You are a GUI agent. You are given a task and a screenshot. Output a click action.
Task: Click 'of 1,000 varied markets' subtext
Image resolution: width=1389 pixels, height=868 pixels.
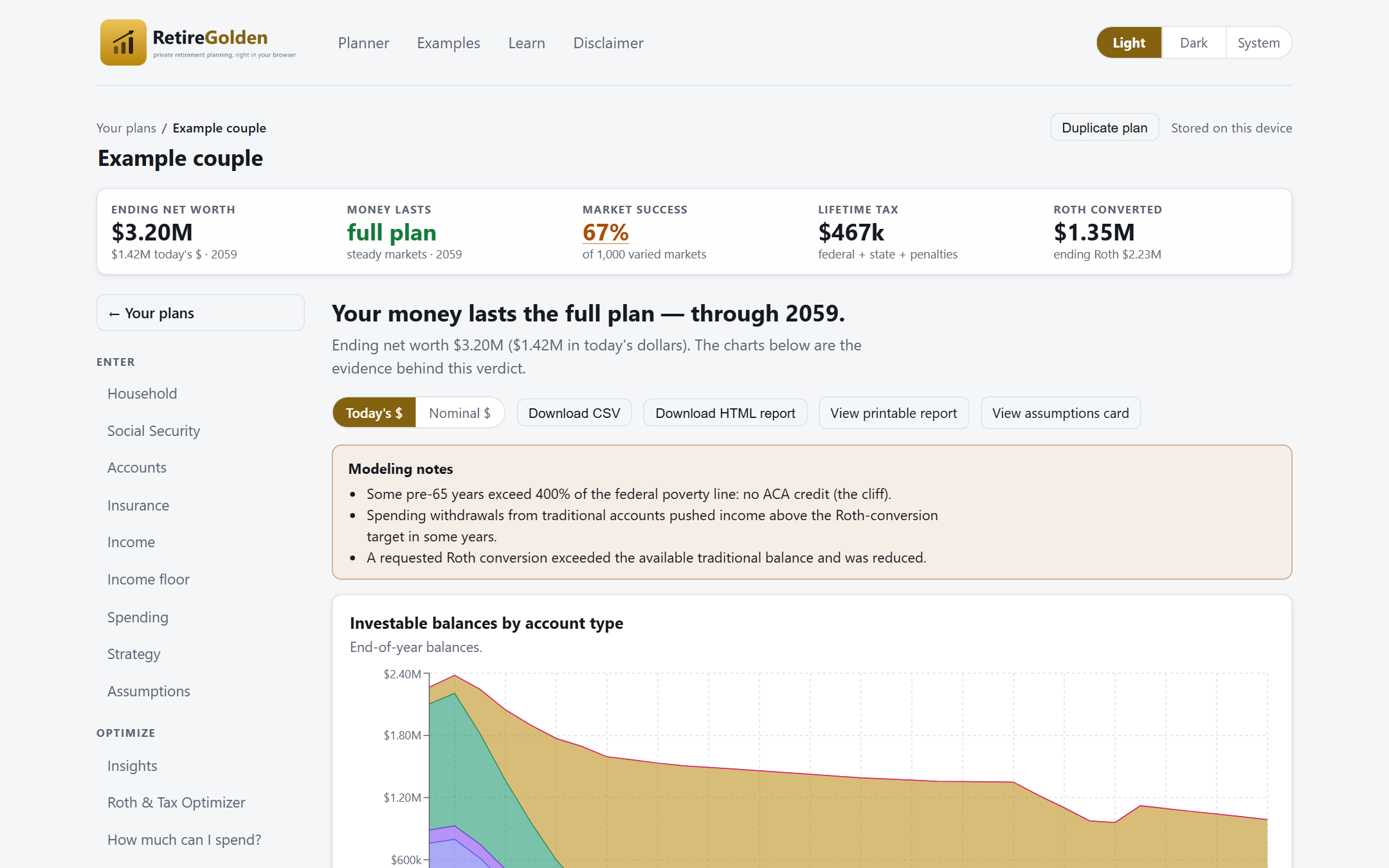tap(644, 254)
